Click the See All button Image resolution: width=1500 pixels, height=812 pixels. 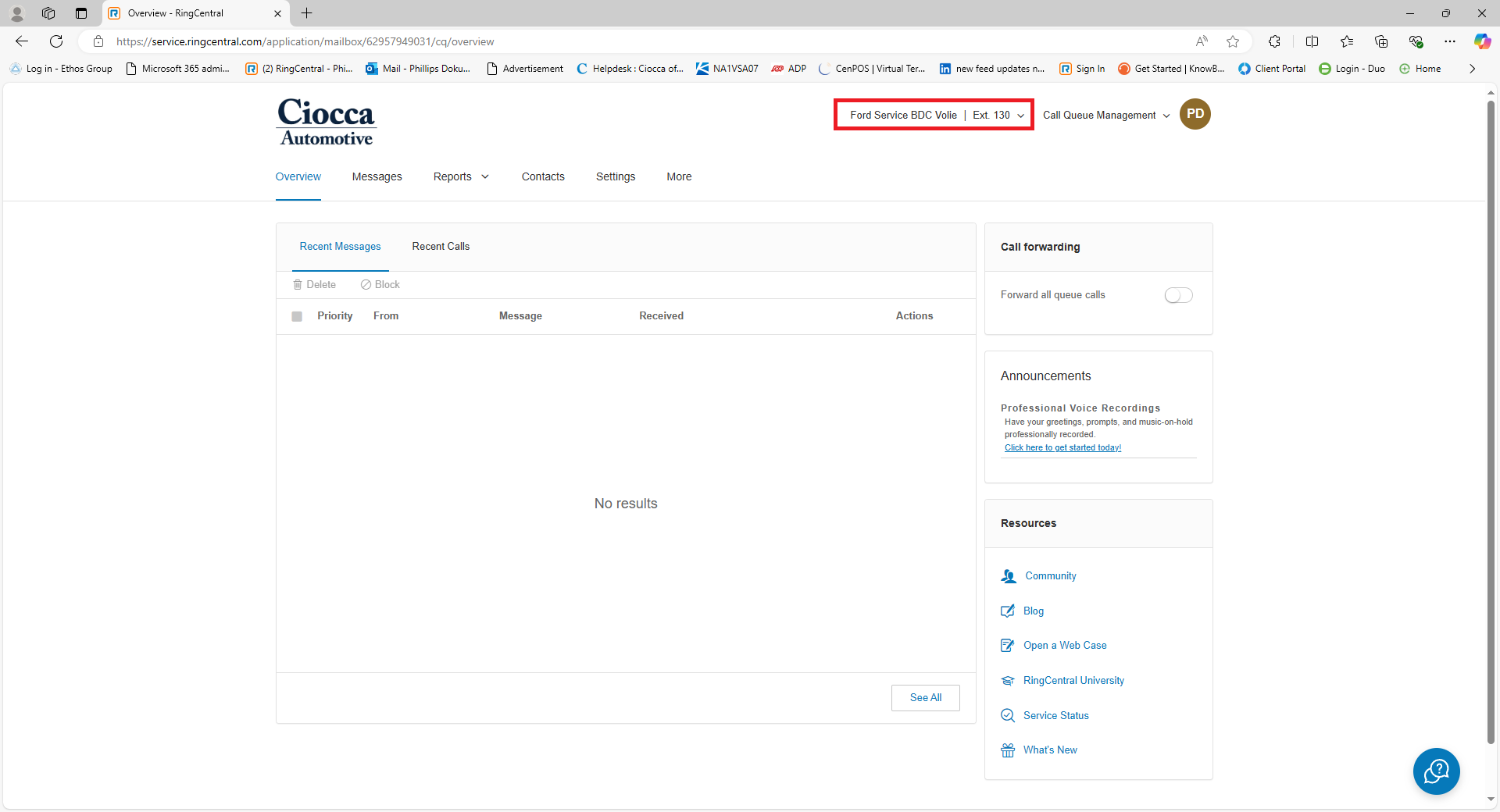tap(926, 698)
